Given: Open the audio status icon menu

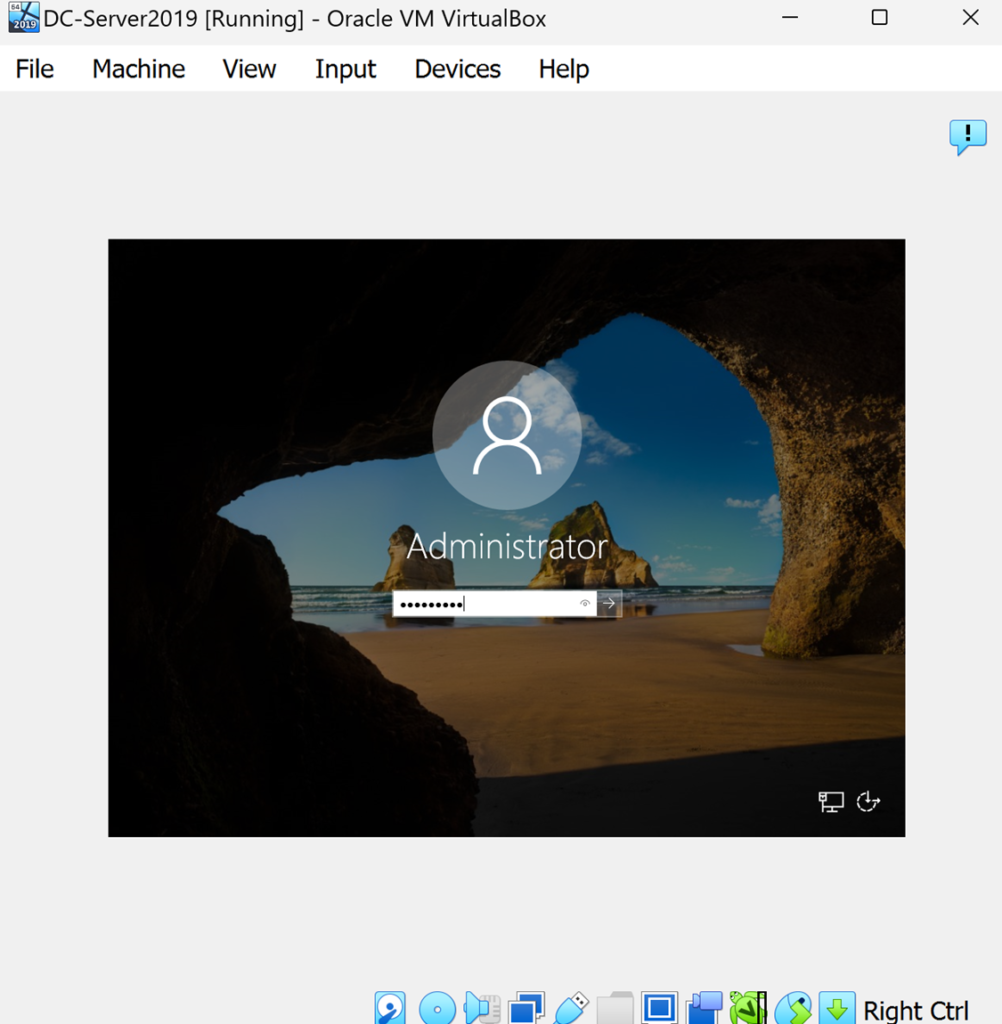Looking at the screenshot, I should [x=482, y=1008].
